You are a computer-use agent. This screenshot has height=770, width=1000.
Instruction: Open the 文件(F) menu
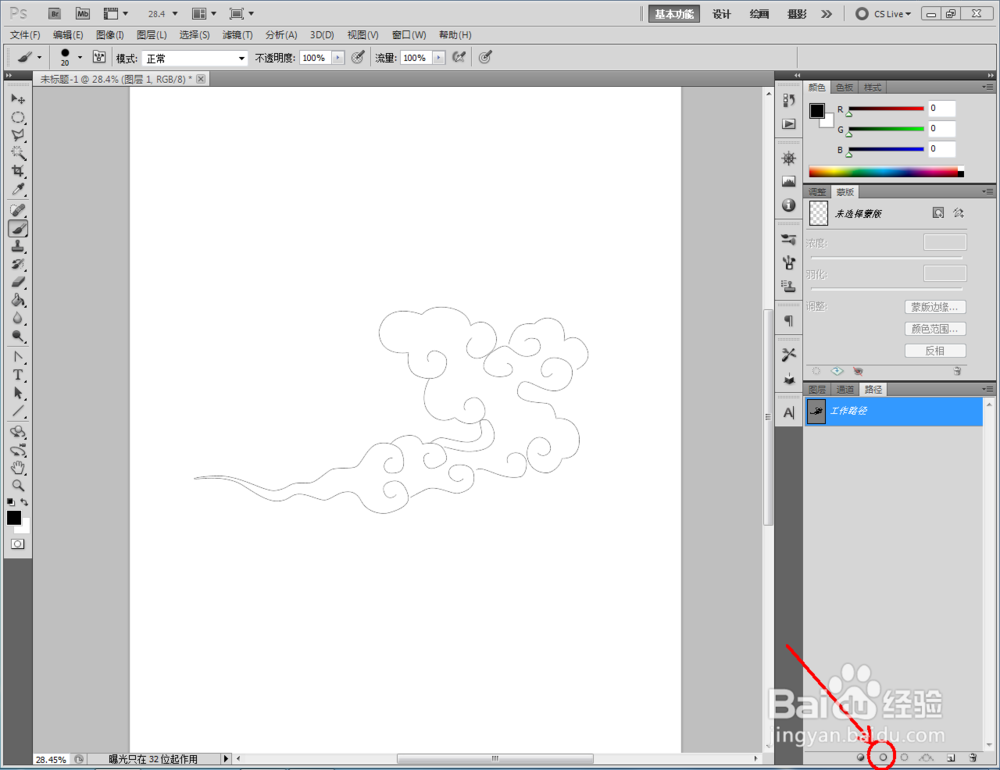(25, 34)
